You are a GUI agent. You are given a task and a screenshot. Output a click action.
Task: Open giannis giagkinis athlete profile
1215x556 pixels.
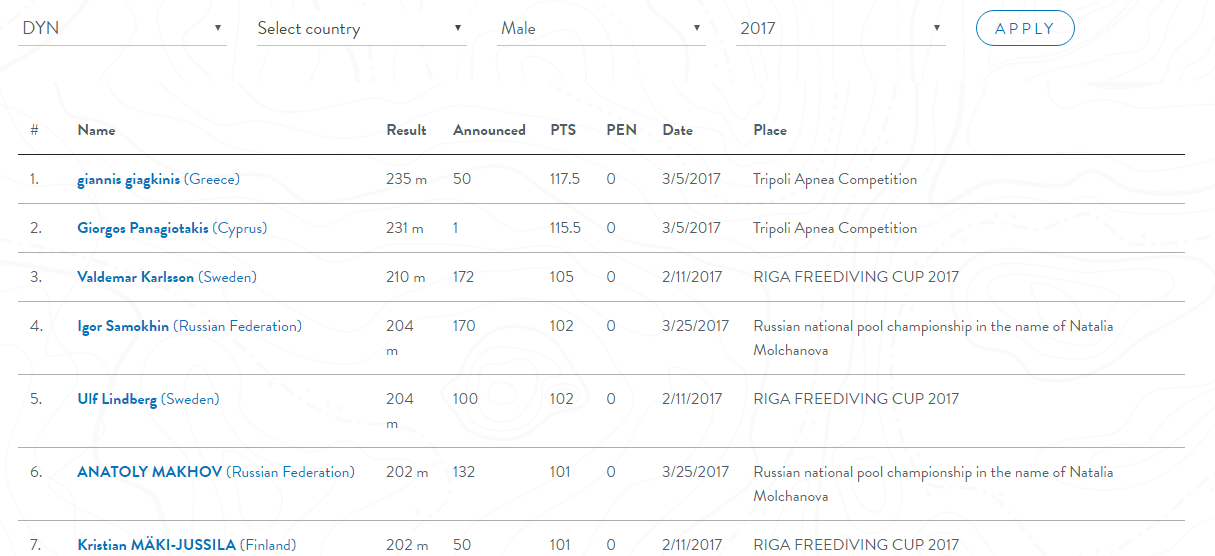[x=129, y=180]
